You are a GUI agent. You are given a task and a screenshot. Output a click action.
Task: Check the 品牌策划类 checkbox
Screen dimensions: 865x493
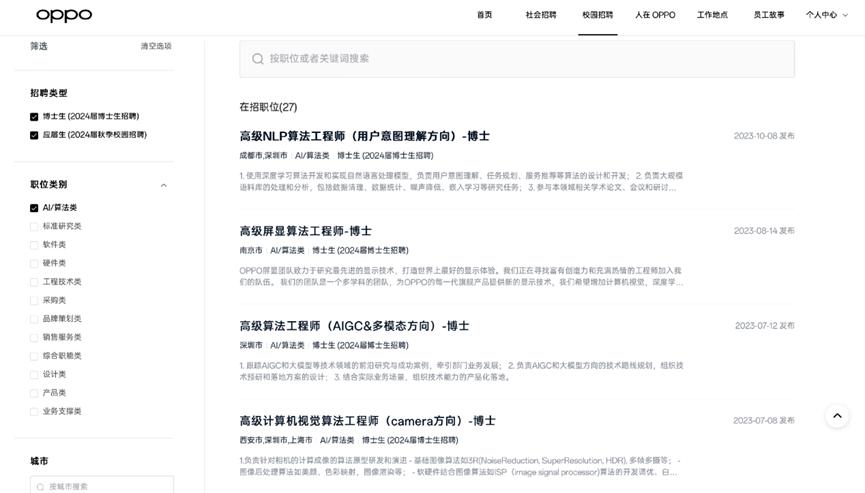pos(34,319)
